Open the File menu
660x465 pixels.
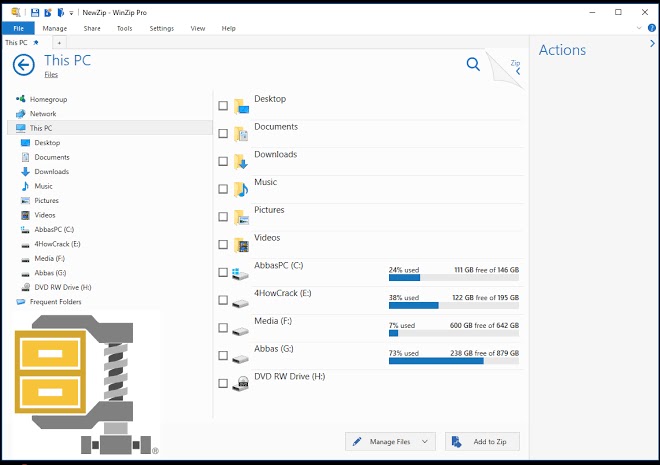click(19, 28)
